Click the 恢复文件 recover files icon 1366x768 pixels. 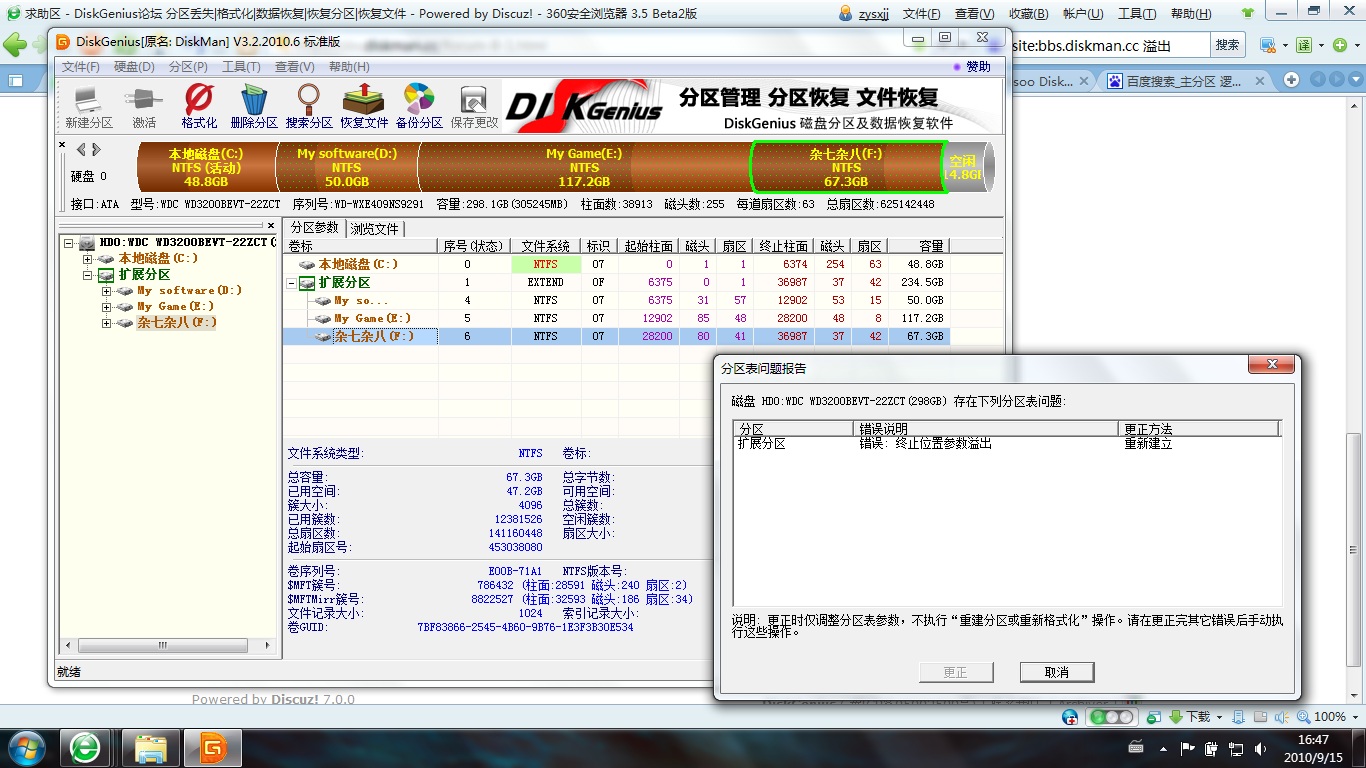[364, 107]
